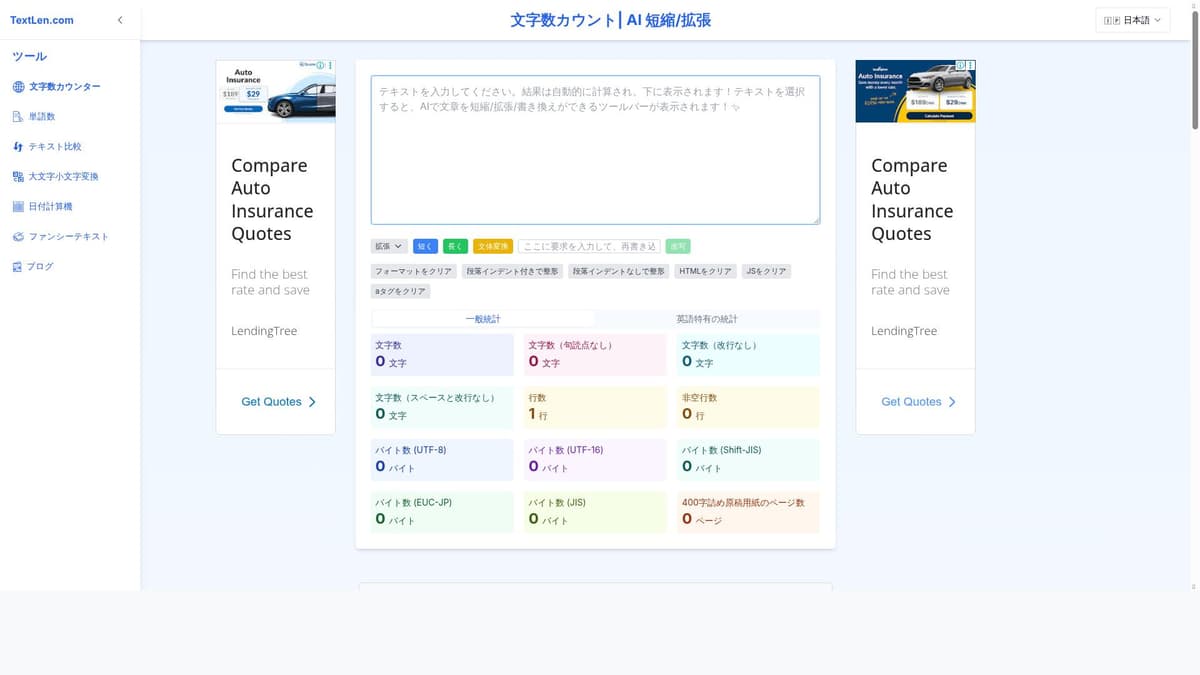
Task: Click into the rewrite request input field
Action: 589,246
